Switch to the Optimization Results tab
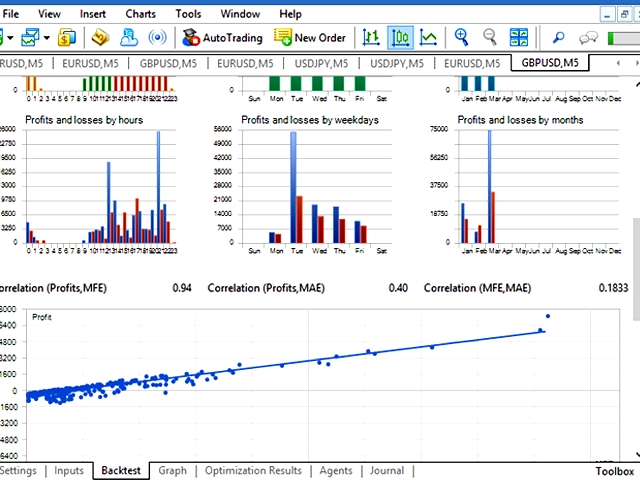This screenshot has width=640, height=480. 253,471
